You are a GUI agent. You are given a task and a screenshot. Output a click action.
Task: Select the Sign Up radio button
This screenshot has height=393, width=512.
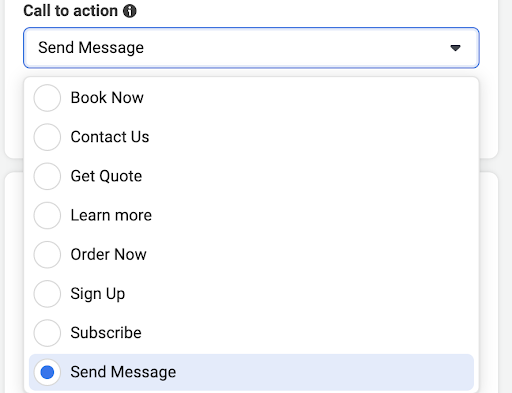[x=47, y=294]
